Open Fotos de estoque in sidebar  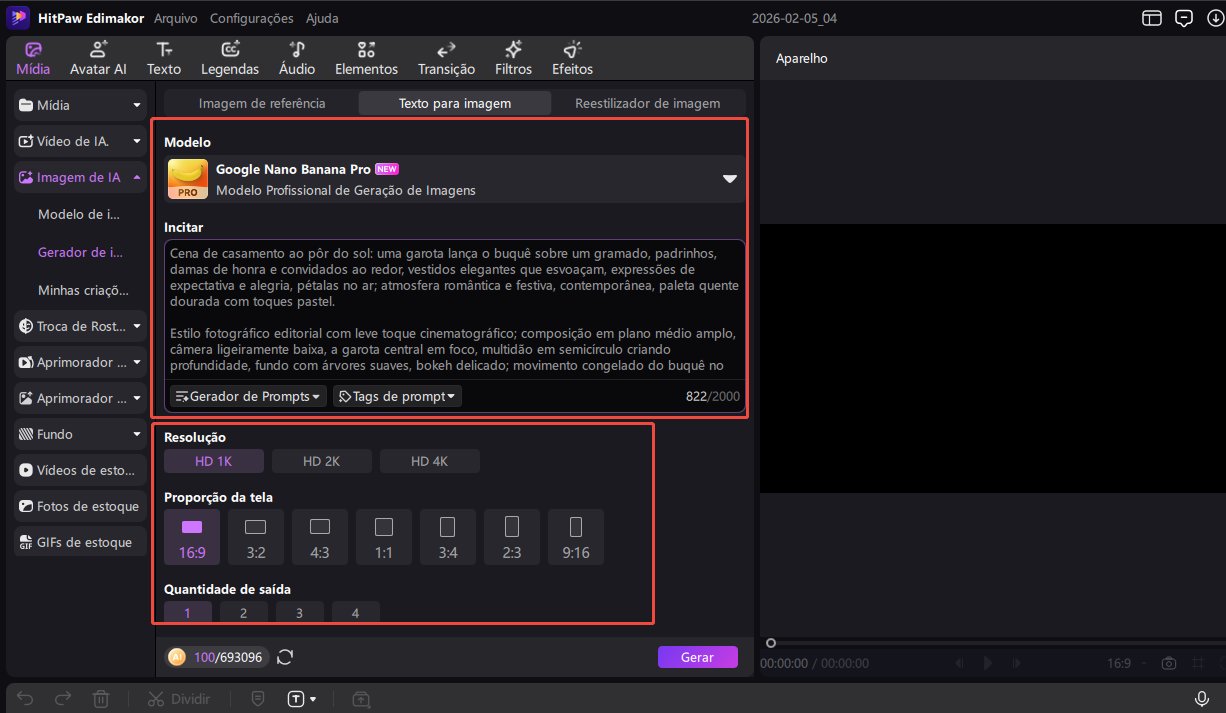[80, 506]
